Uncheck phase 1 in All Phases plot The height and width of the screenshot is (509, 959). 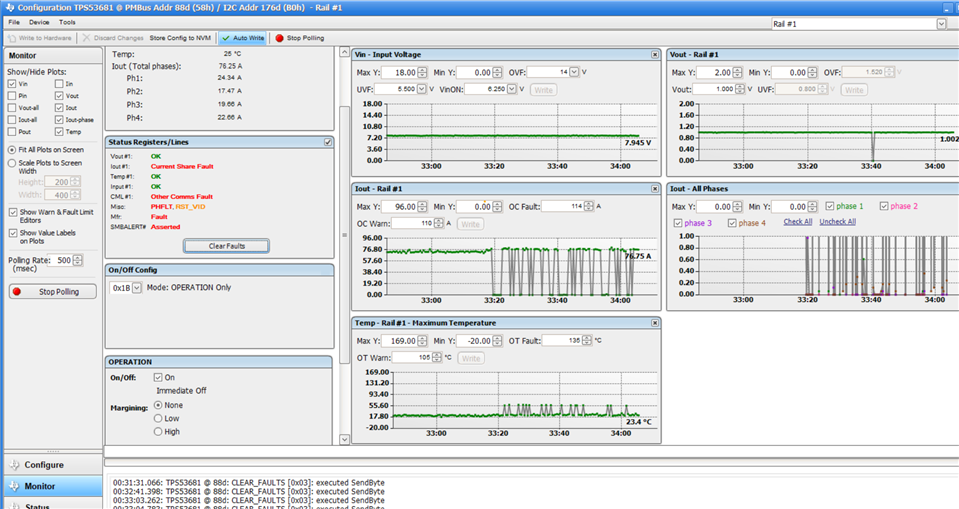[829, 206]
